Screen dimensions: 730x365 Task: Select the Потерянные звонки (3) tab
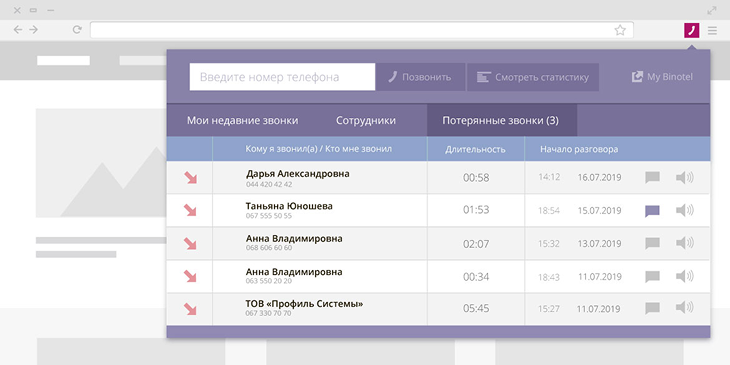coord(501,120)
